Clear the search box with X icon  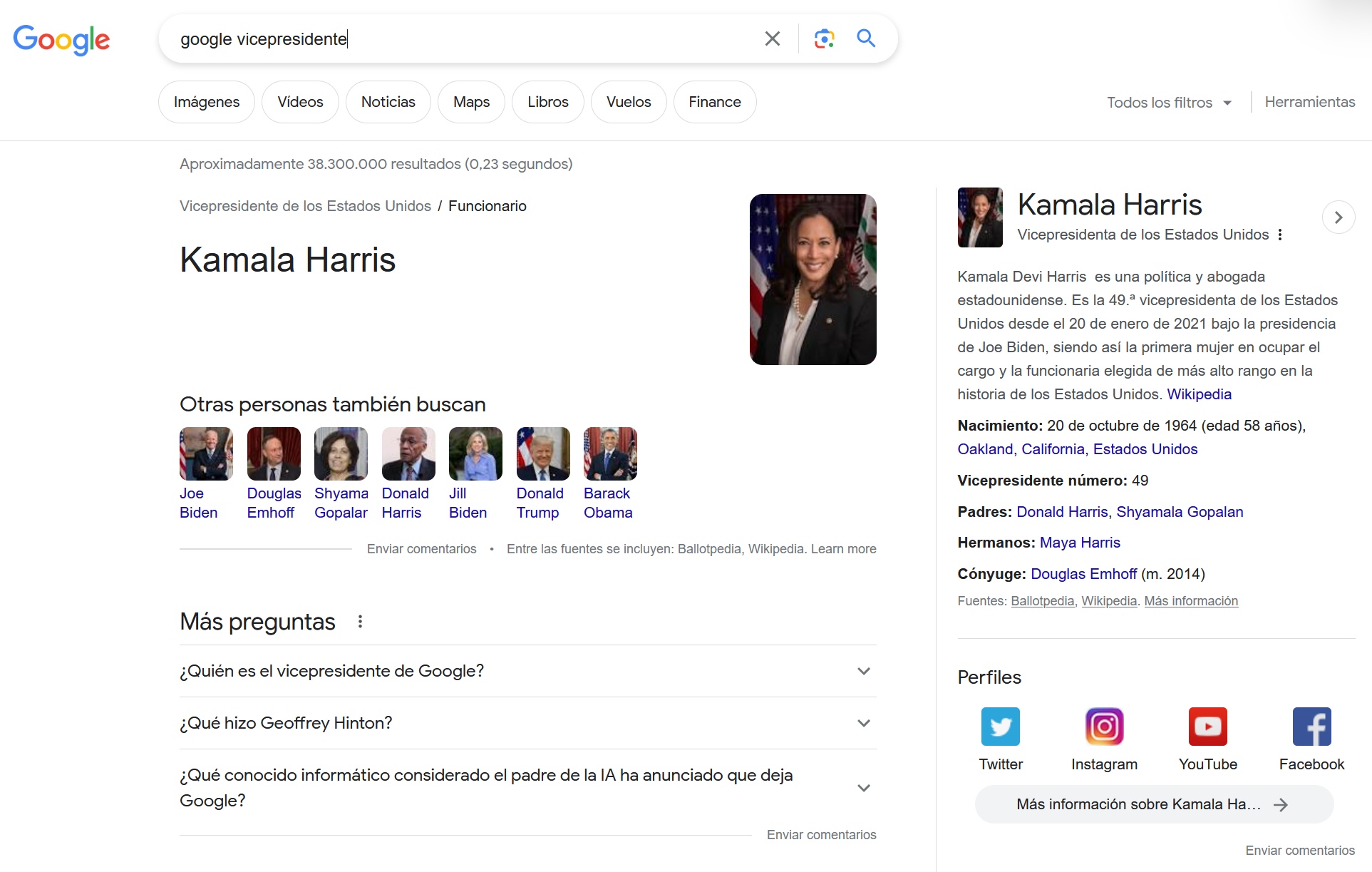tap(773, 39)
